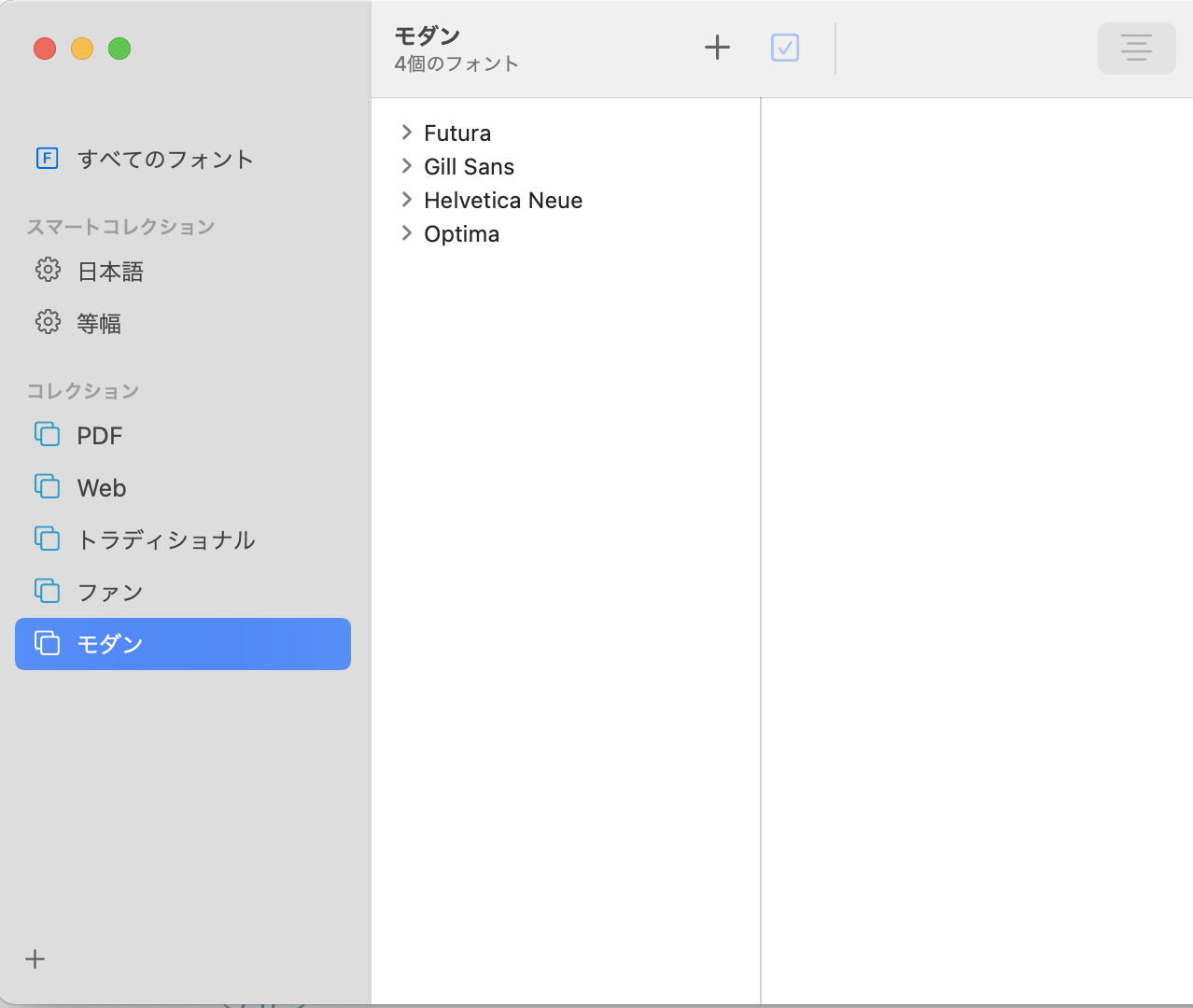
Task: Expand the Futura font family
Action: pos(407,133)
